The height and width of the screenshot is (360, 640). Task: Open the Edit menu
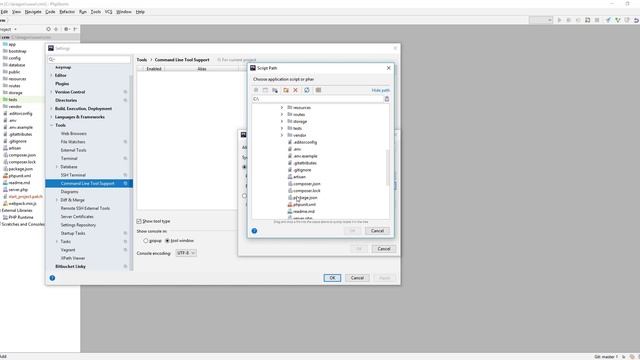point(4,12)
